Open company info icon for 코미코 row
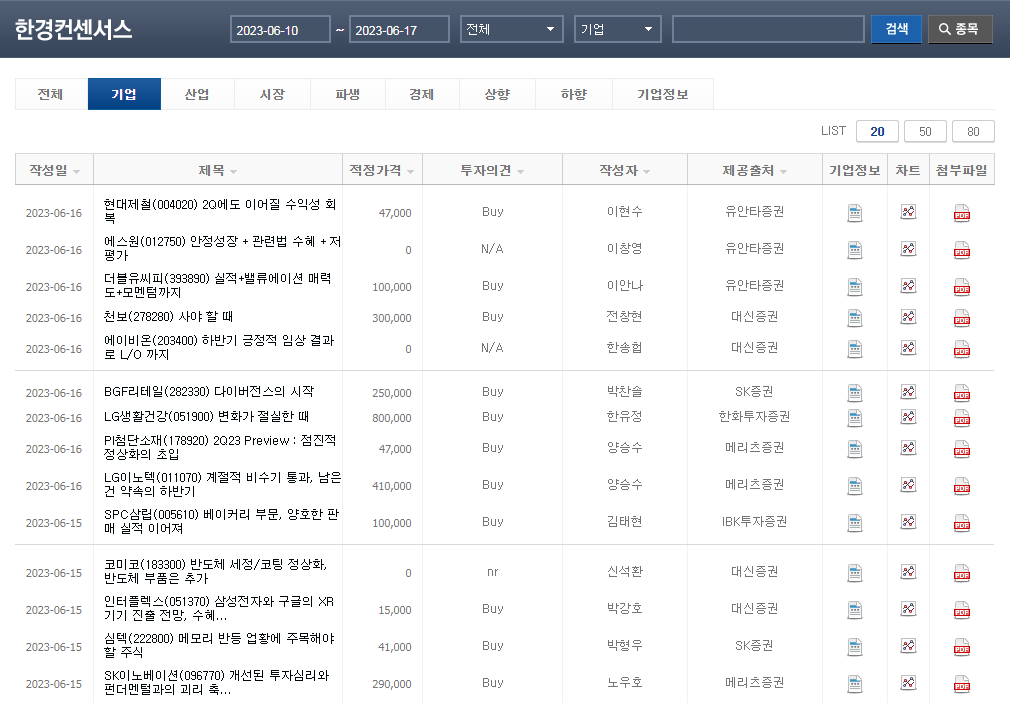 coord(855,573)
